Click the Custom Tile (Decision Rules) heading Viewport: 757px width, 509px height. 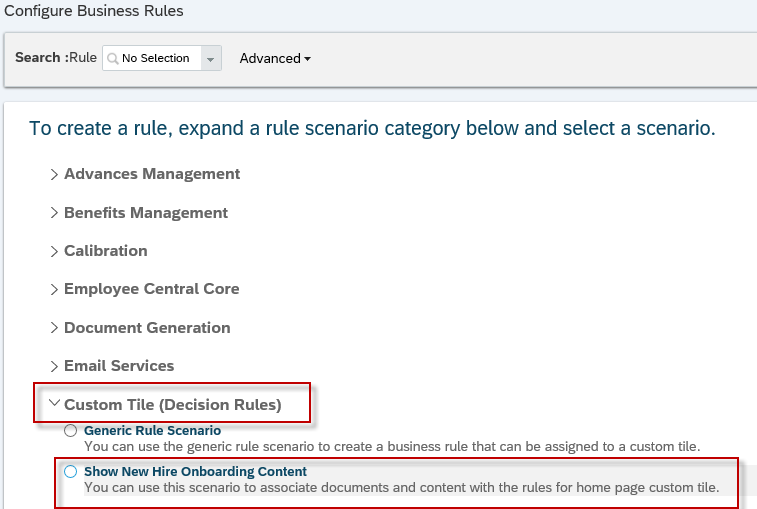click(x=173, y=405)
